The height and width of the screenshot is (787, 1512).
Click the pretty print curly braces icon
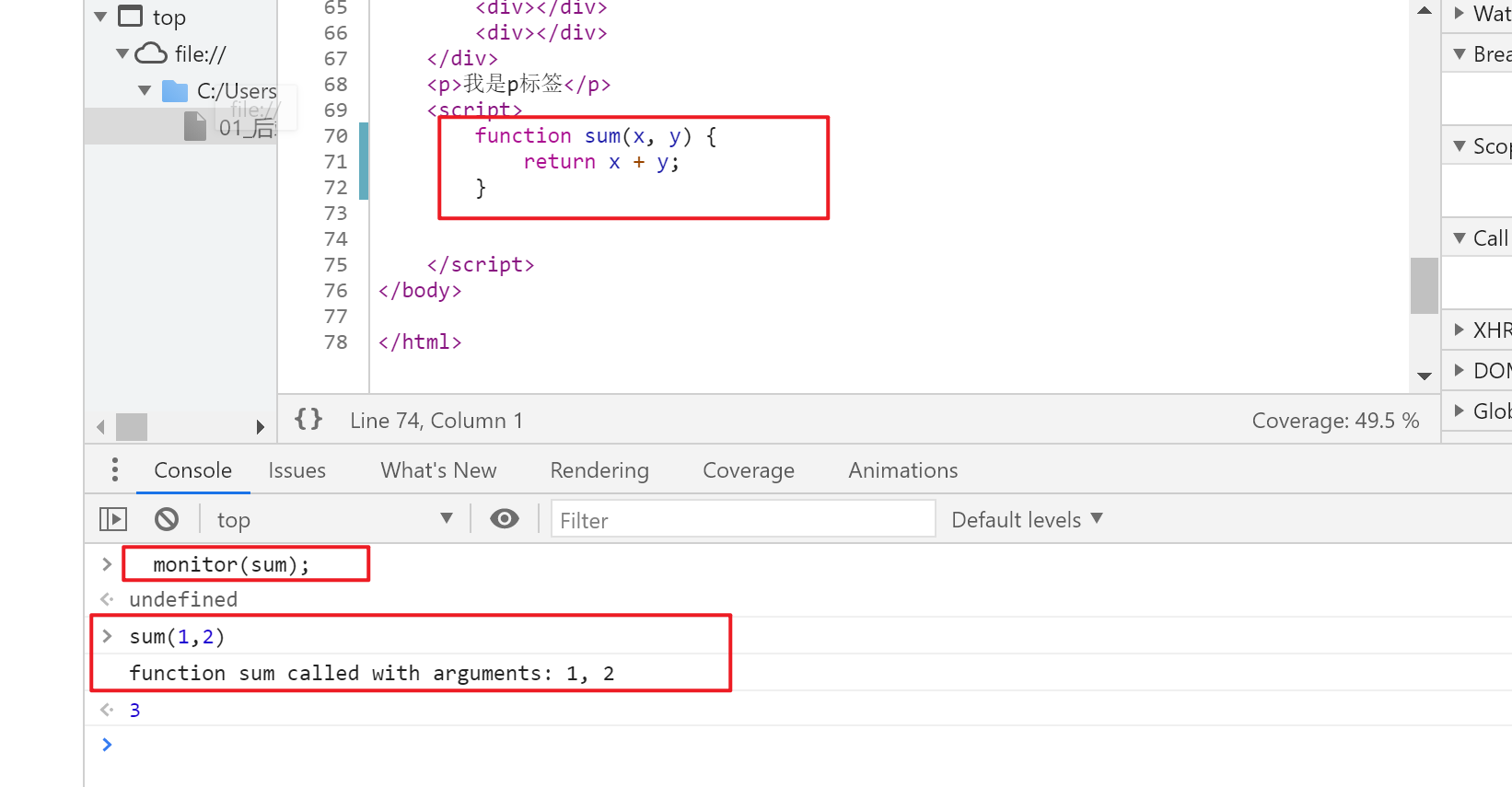[308, 420]
